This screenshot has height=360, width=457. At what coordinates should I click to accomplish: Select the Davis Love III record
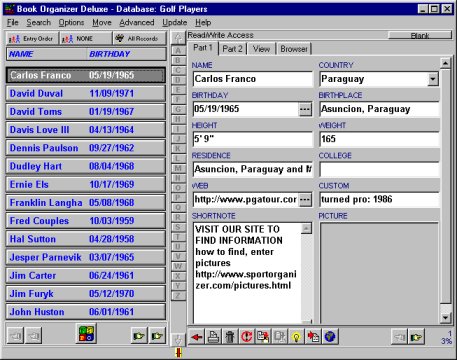86,130
